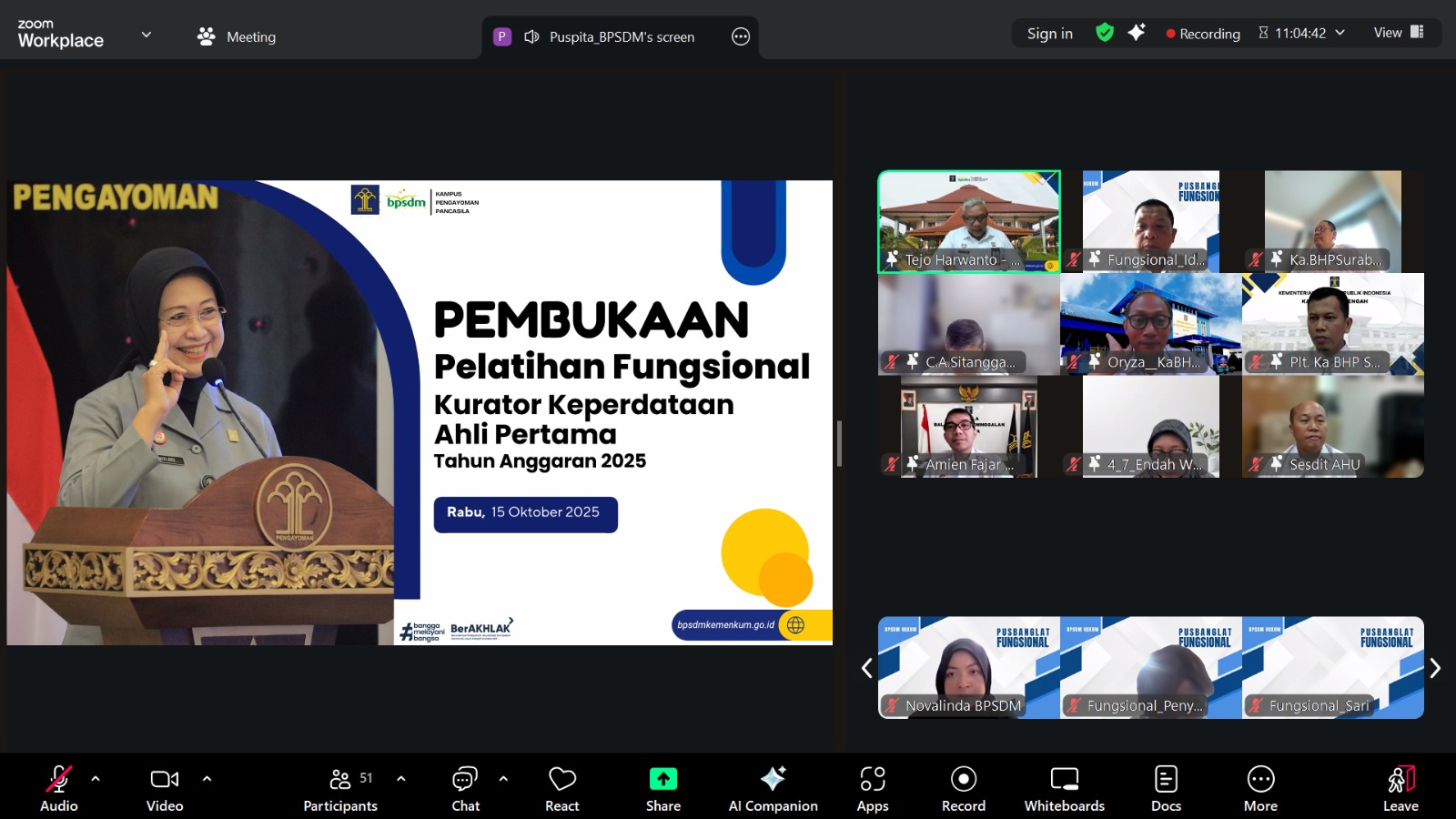The image size is (1456, 819).
Task: Leave the meeting
Action: (x=1400, y=788)
